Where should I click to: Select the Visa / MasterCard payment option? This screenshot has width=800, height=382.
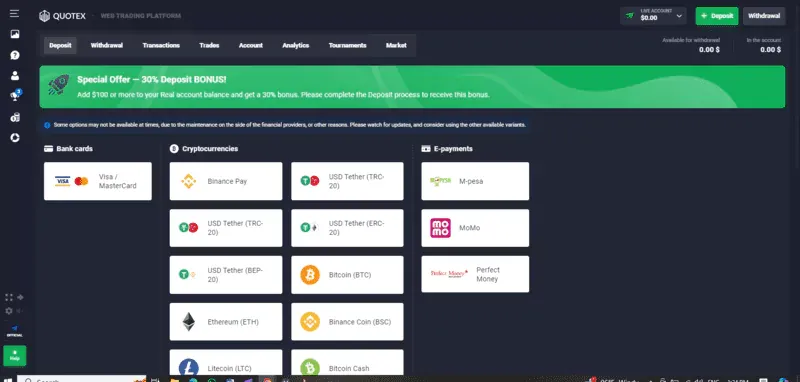point(98,181)
